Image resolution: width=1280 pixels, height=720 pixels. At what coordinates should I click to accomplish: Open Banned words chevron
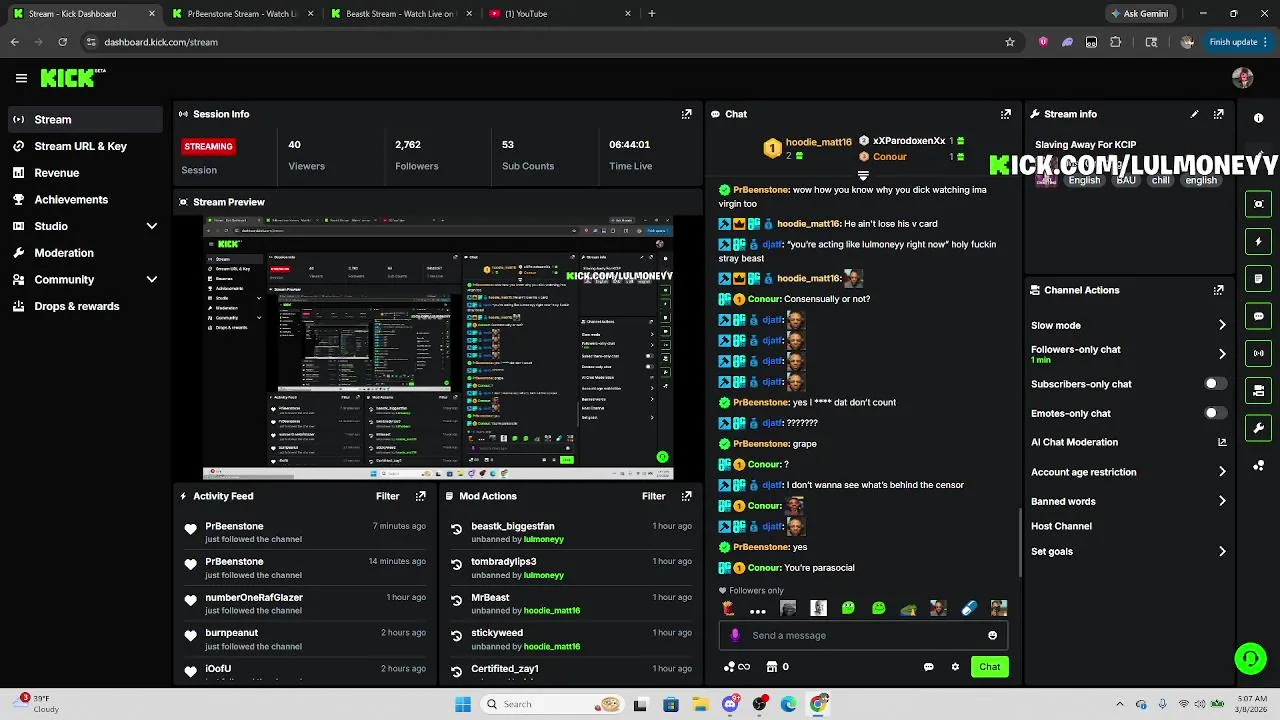pyautogui.click(x=1222, y=501)
